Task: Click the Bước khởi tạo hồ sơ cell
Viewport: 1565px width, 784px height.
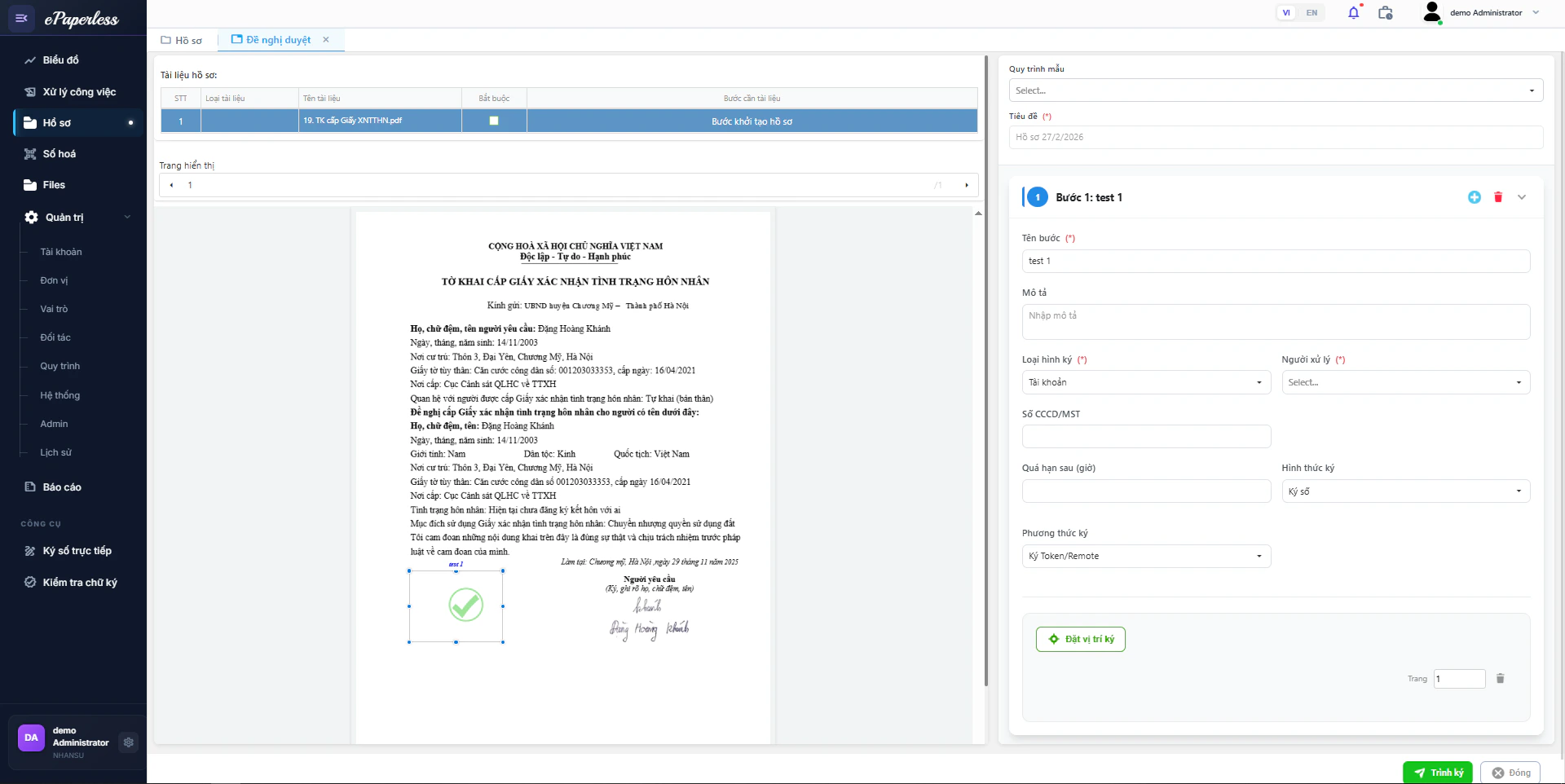Action: click(x=752, y=121)
